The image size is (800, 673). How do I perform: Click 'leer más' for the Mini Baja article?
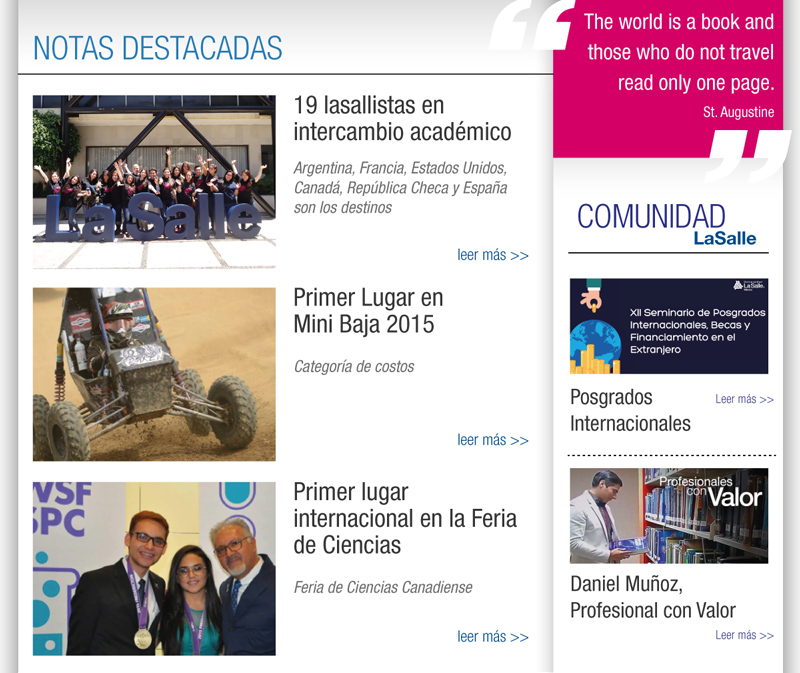(x=492, y=440)
